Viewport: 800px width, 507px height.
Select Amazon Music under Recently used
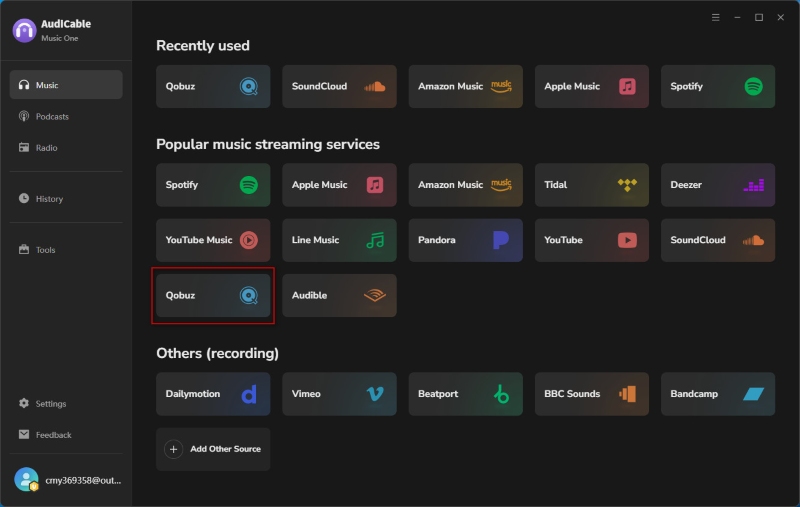(x=465, y=86)
